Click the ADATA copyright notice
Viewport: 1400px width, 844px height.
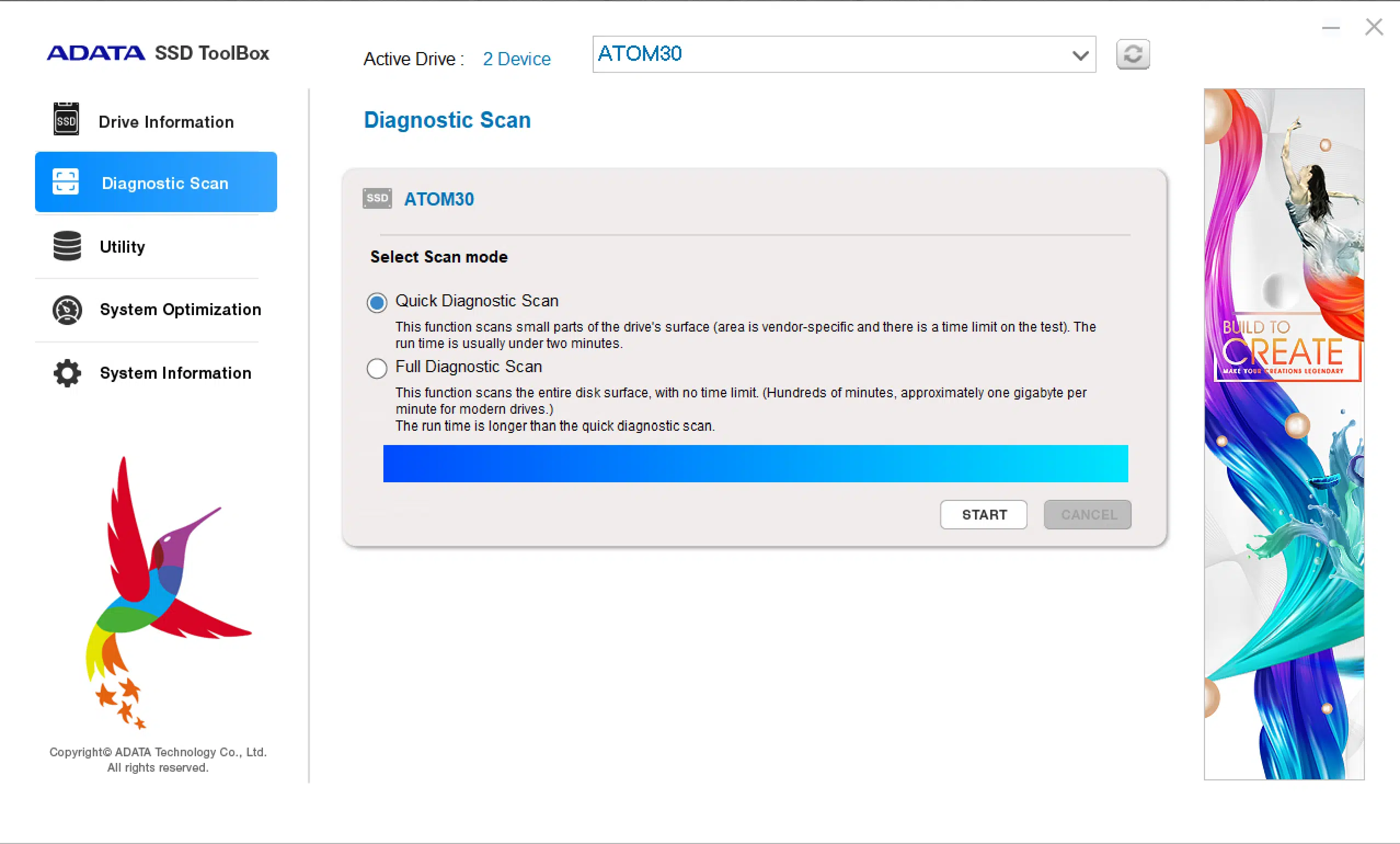(x=158, y=759)
